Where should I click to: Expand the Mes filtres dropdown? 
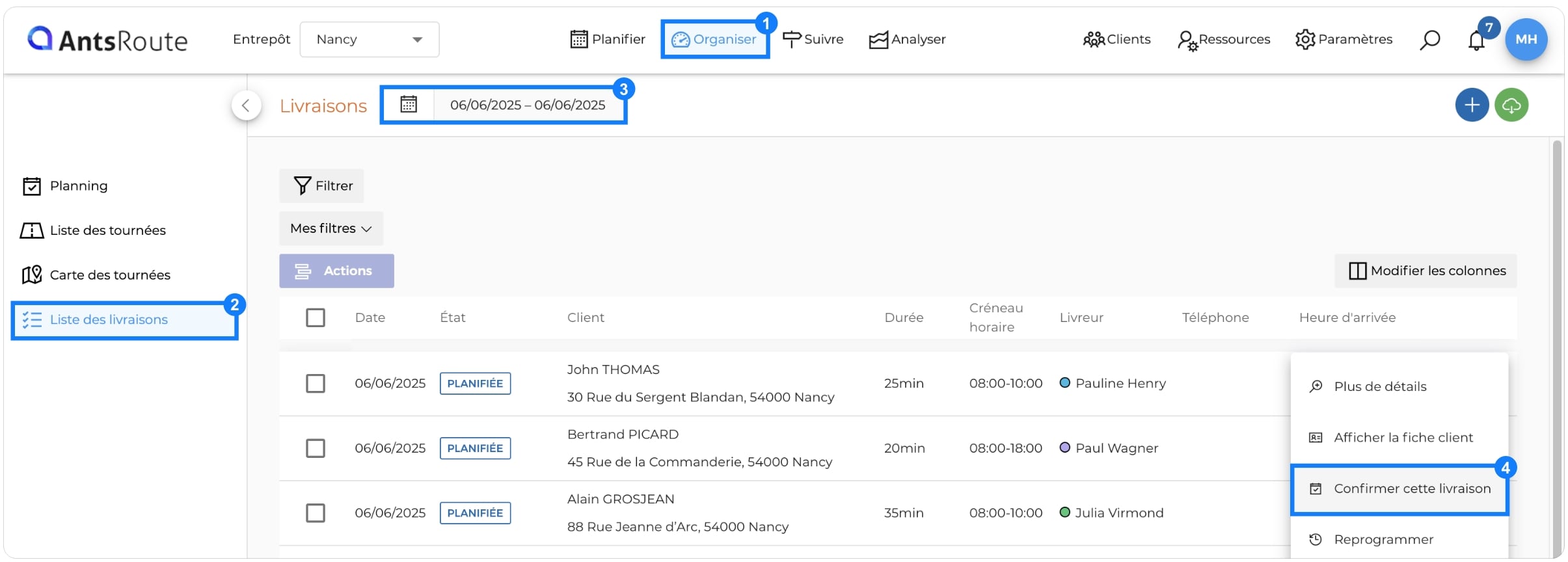click(331, 228)
